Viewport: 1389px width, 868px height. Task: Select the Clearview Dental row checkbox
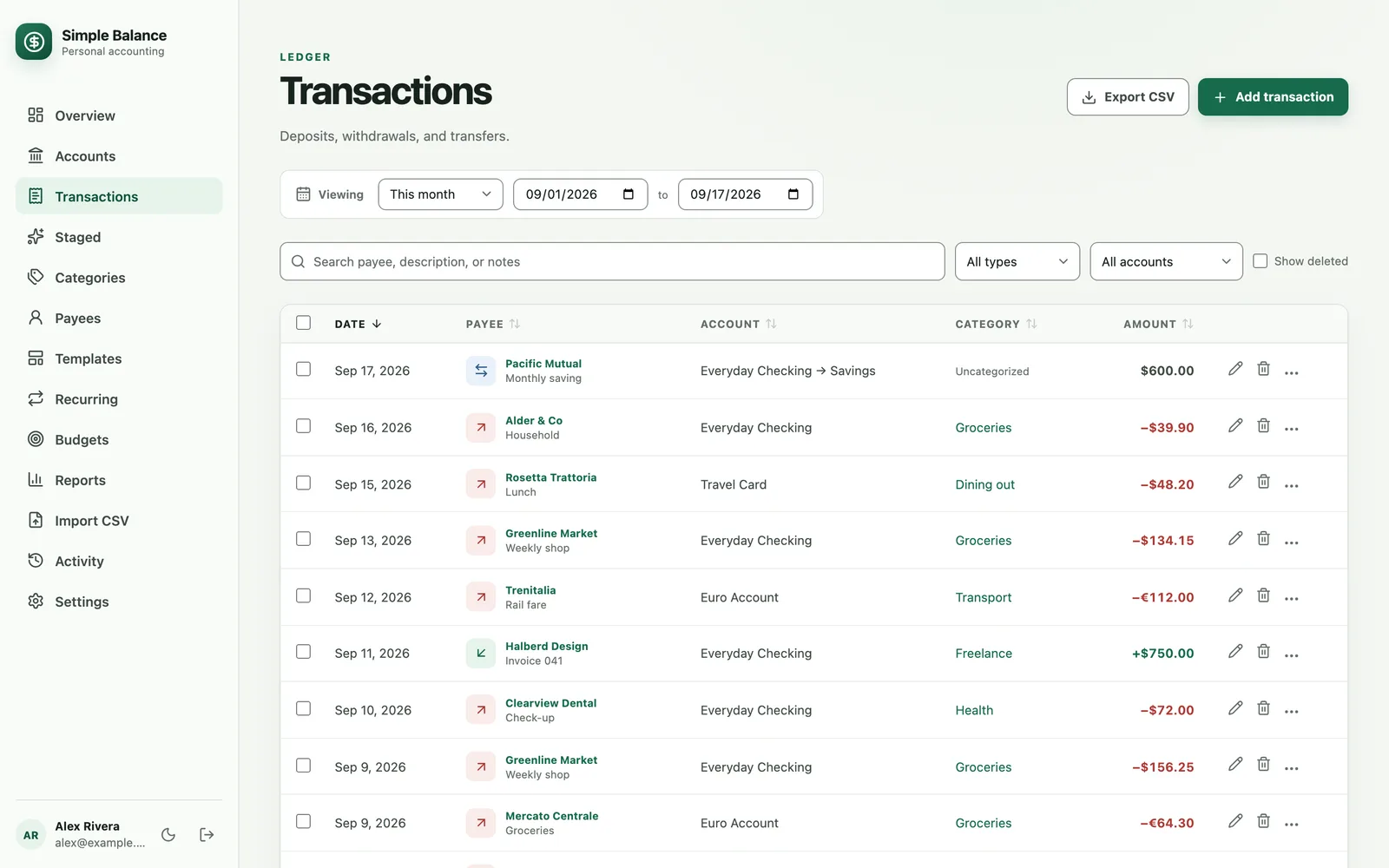click(303, 708)
